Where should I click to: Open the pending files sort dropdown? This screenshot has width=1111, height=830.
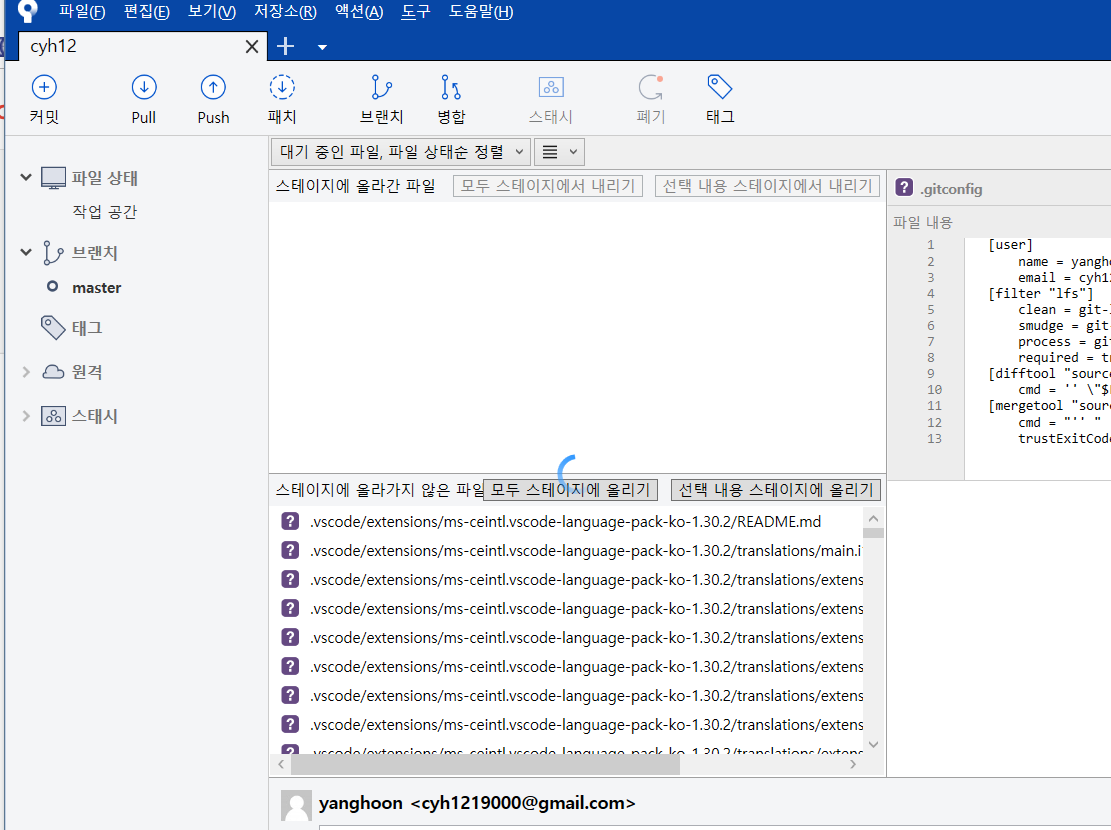(400, 152)
